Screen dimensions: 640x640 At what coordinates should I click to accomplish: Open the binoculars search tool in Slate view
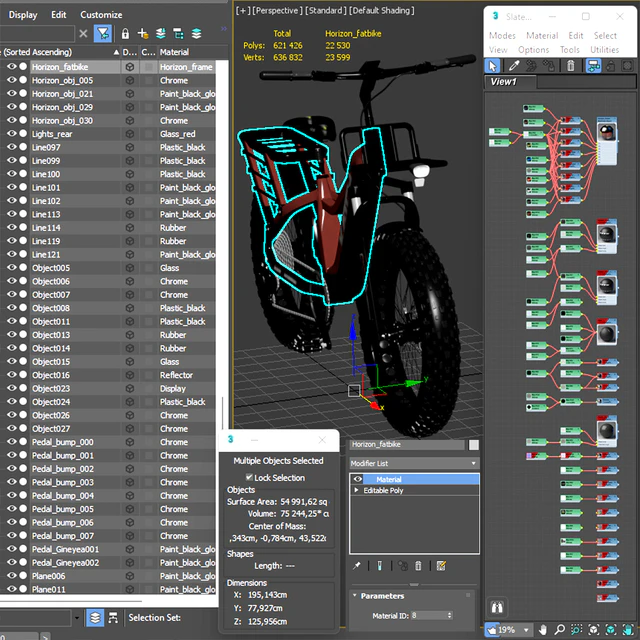coord(497,607)
